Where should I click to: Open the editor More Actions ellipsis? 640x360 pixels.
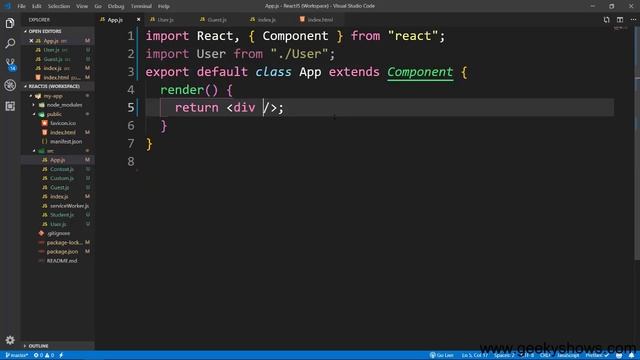[633, 20]
